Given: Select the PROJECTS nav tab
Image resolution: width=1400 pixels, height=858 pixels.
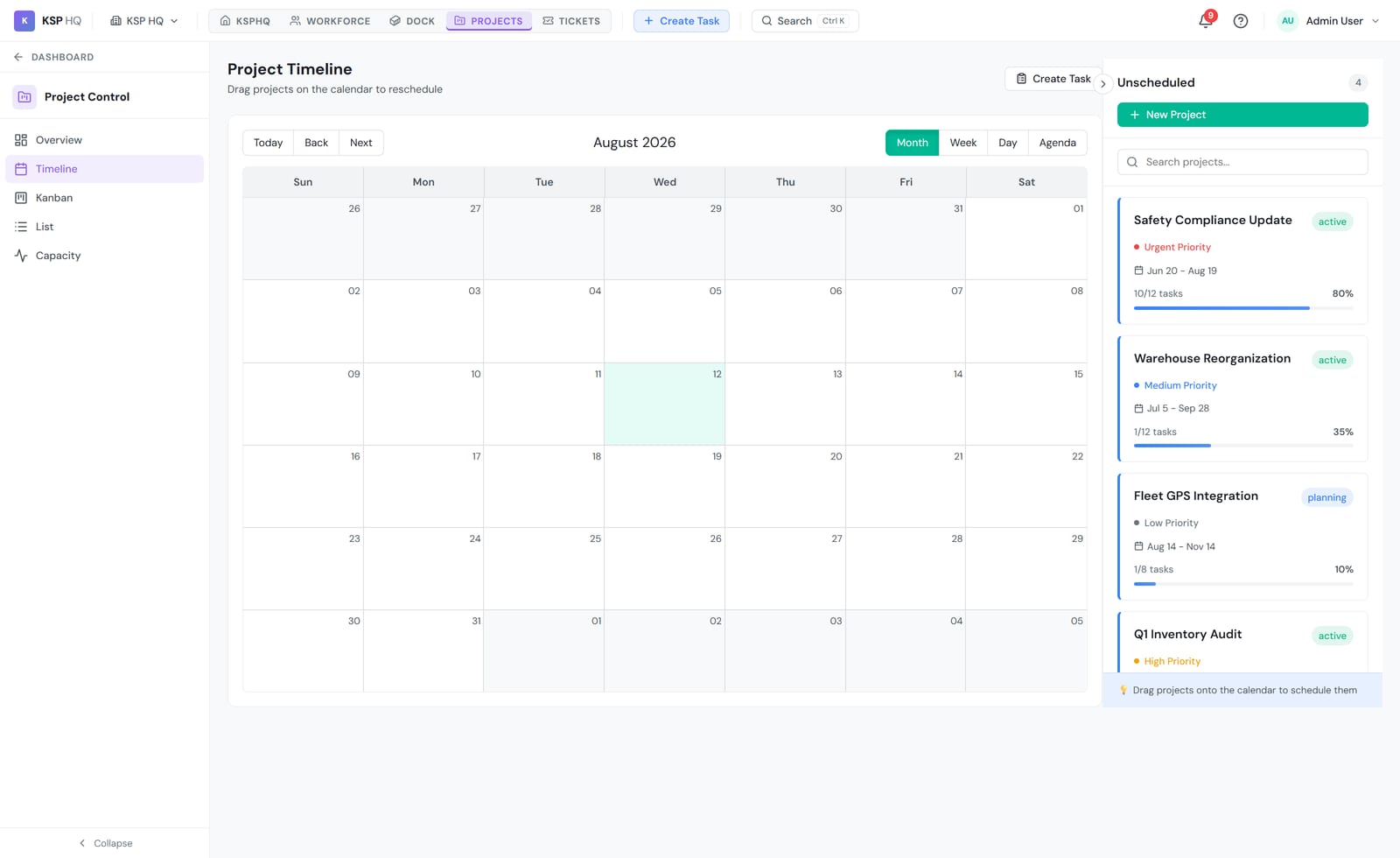Looking at the screenshot, I should (489, 21).
